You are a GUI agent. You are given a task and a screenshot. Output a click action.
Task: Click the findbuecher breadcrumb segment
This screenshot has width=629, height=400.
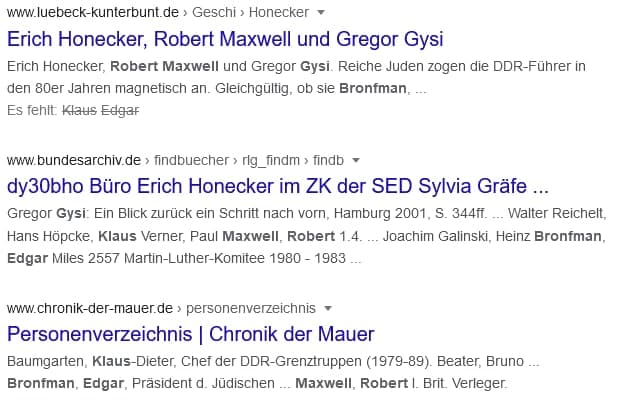(x=191, y=160)
